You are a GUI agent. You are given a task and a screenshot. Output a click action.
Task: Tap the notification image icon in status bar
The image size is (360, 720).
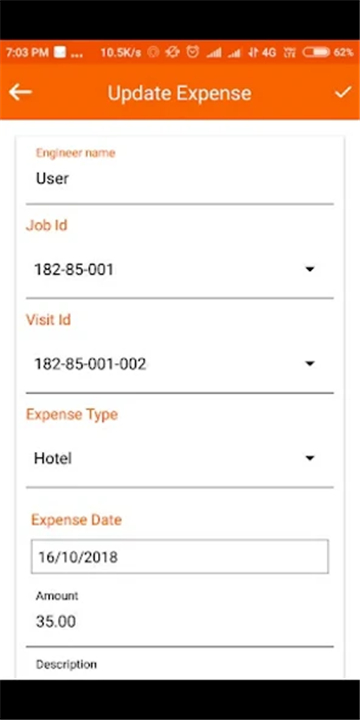click(60, 52)
